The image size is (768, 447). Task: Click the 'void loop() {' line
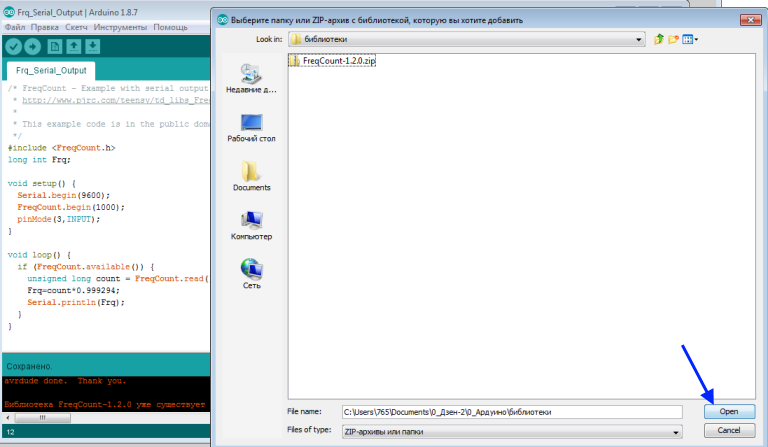coord(39,255)
